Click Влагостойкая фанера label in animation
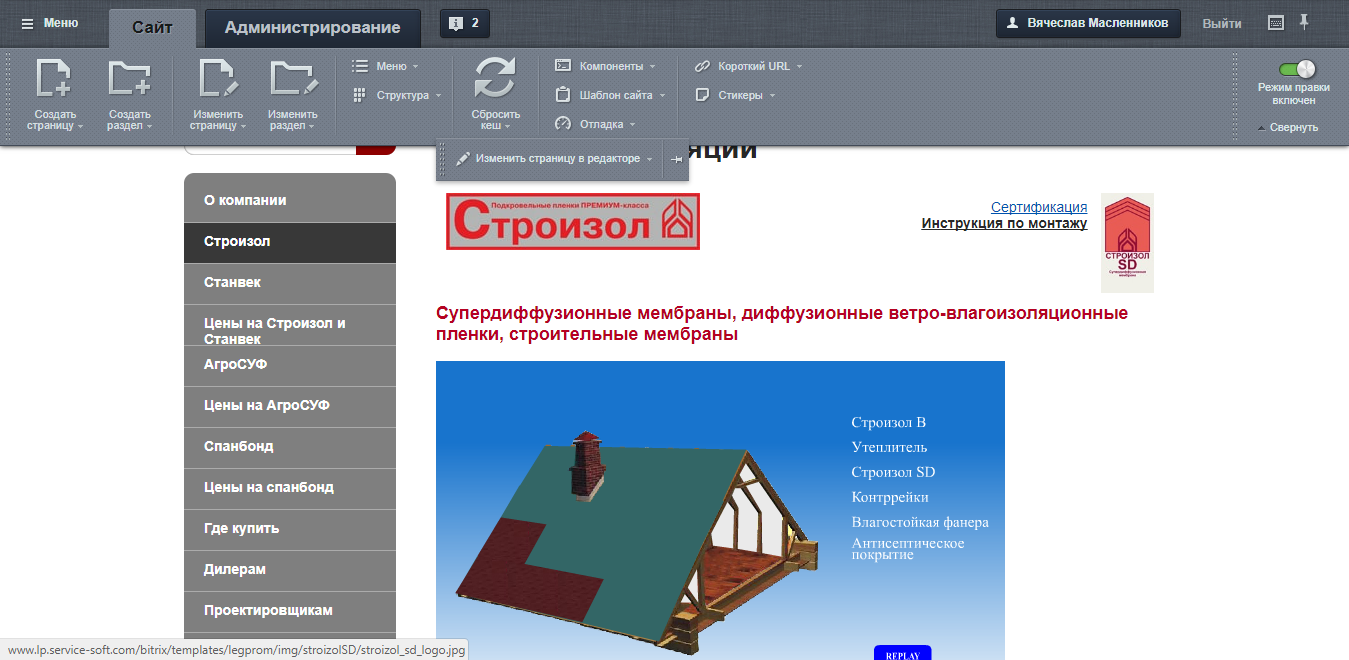1349x660 pixels. tap(920, 522)
